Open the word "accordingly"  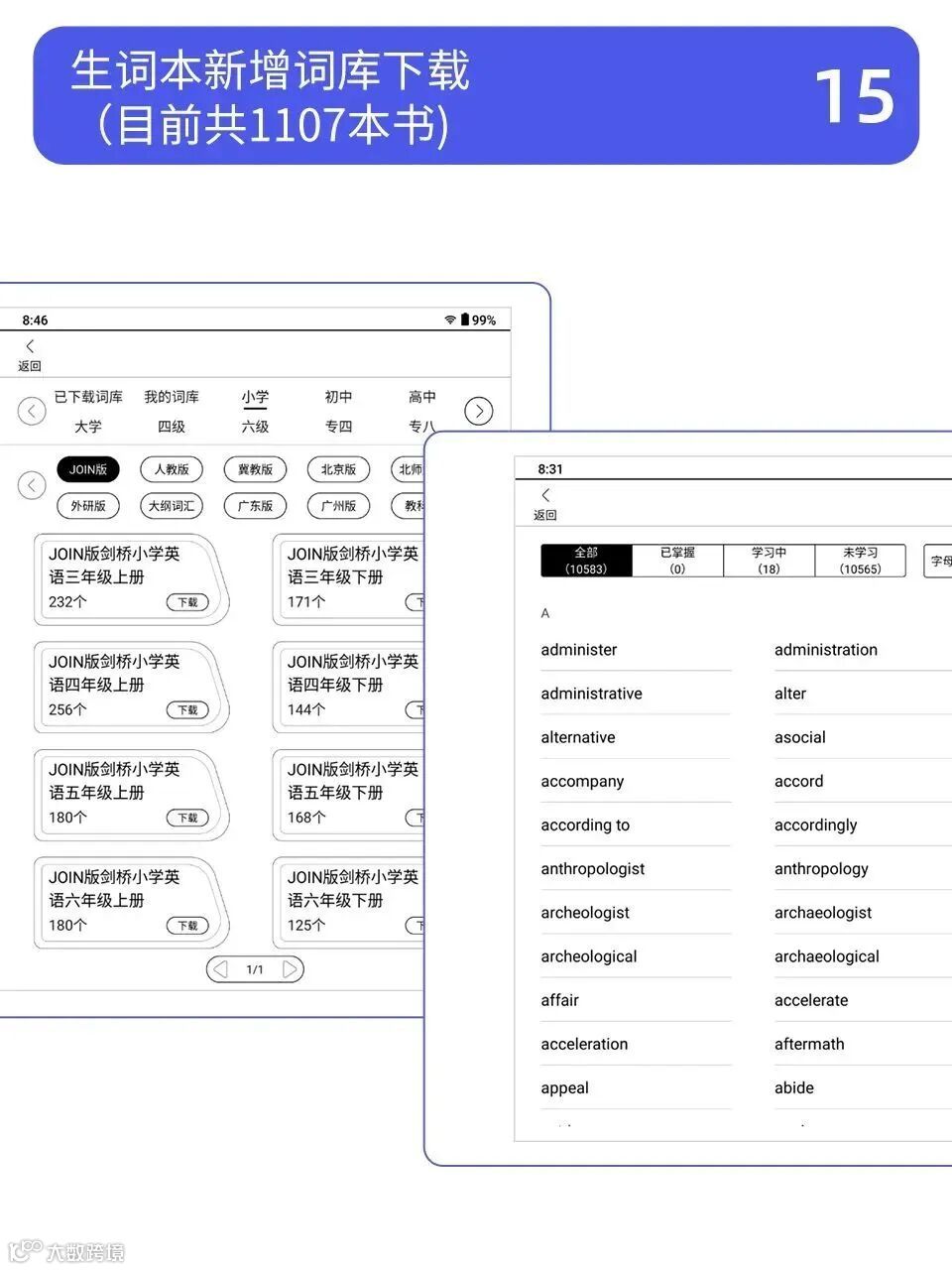coord(816,825)
